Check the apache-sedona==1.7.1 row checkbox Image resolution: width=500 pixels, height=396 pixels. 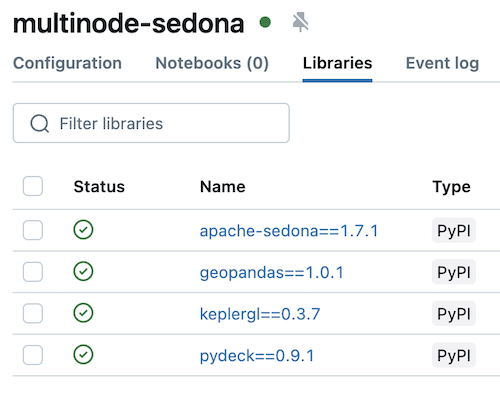(33, 230)
